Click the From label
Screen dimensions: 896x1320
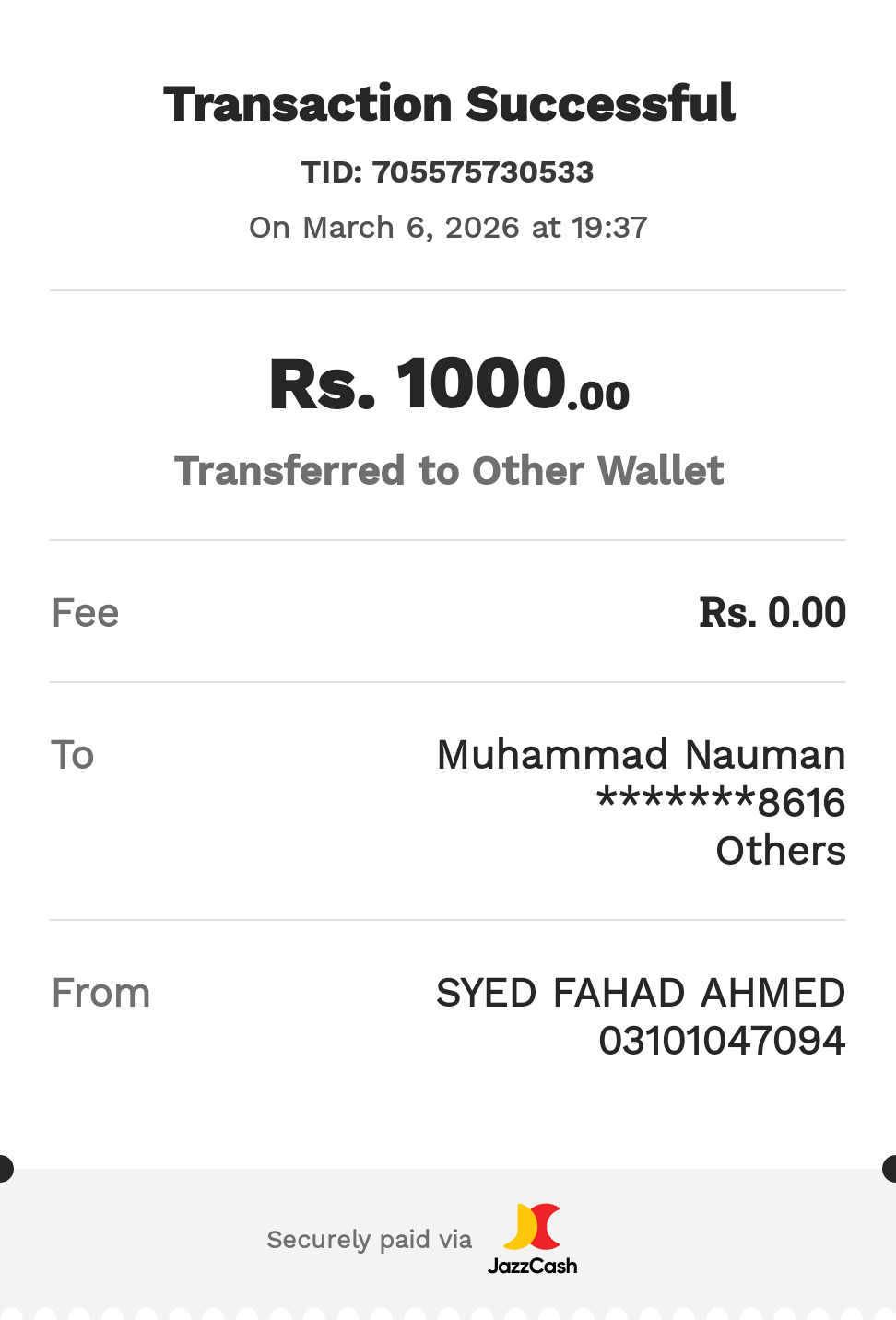pyautogui.click(x=100, y=993)
